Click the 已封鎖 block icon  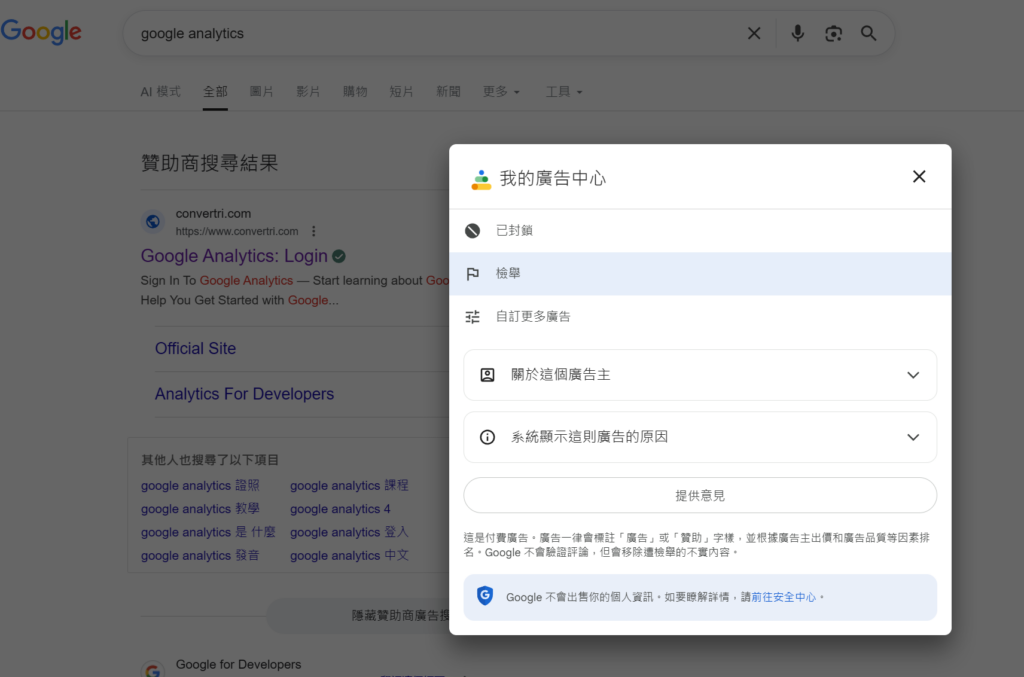[x=473, y=231]
